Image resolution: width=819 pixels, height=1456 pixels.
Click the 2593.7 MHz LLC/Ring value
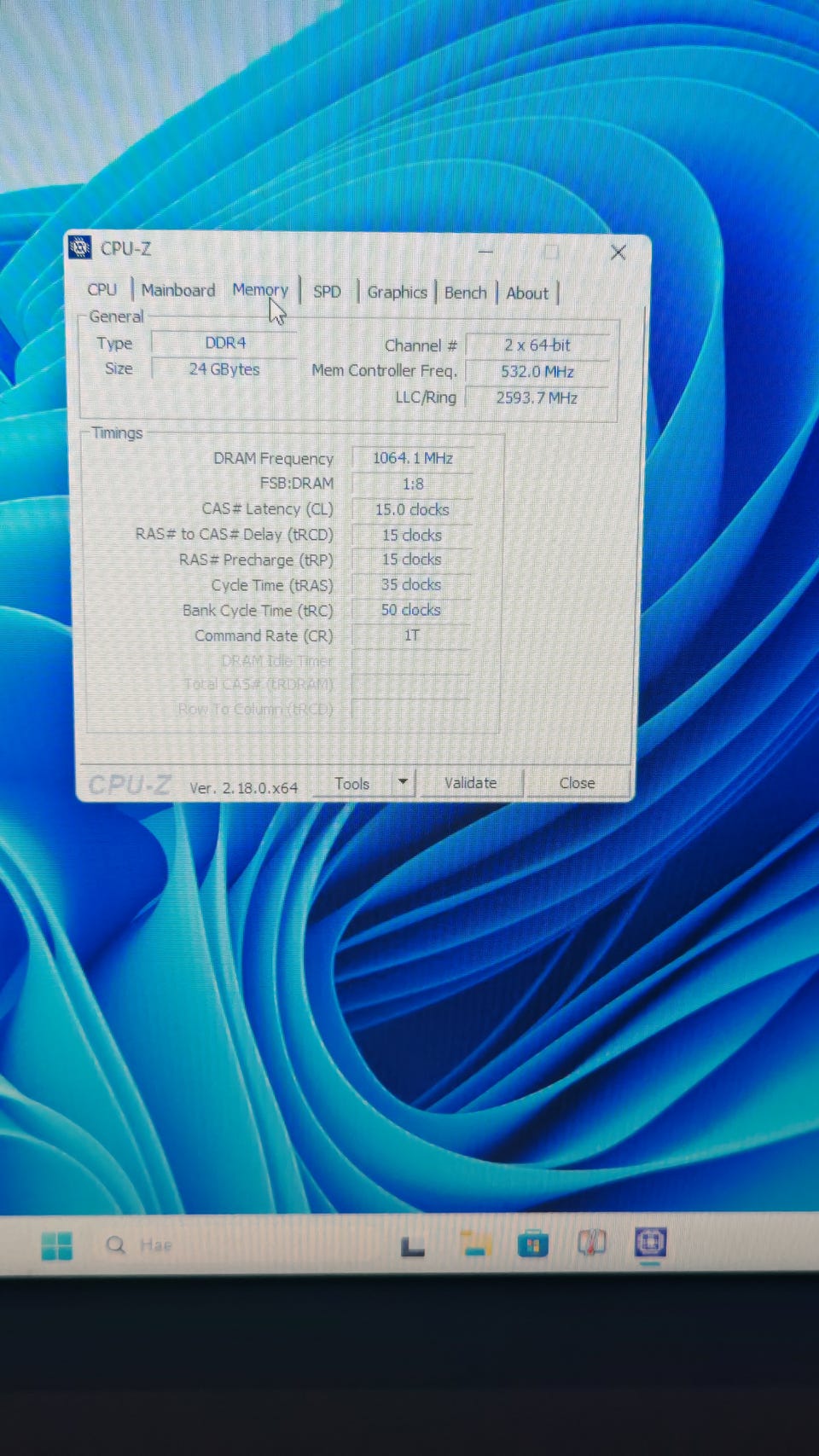coord(537,397)
